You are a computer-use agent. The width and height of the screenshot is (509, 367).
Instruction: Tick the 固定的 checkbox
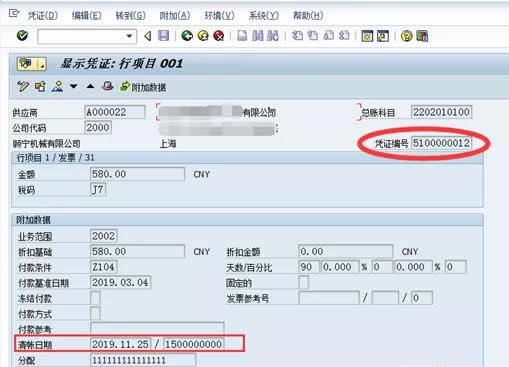[x=304, y=282]
